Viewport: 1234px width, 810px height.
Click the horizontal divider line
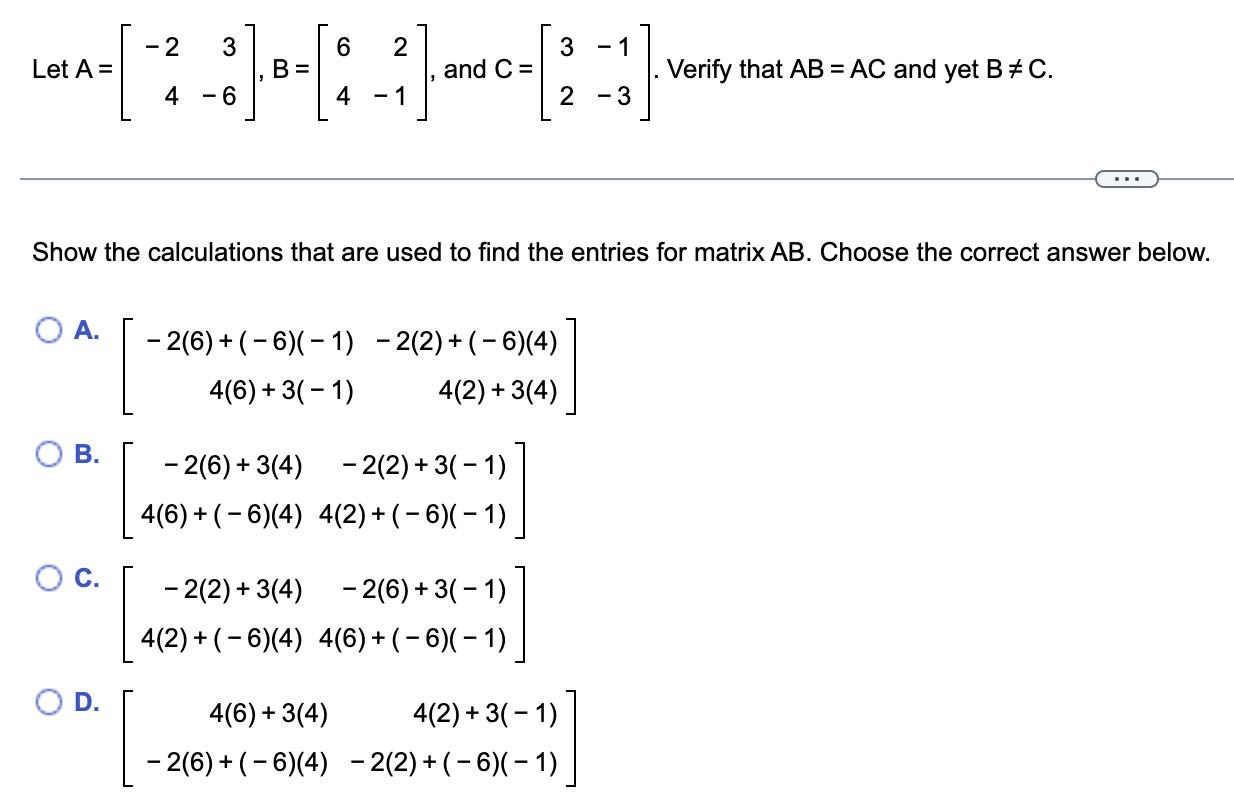tap(500, 178)
